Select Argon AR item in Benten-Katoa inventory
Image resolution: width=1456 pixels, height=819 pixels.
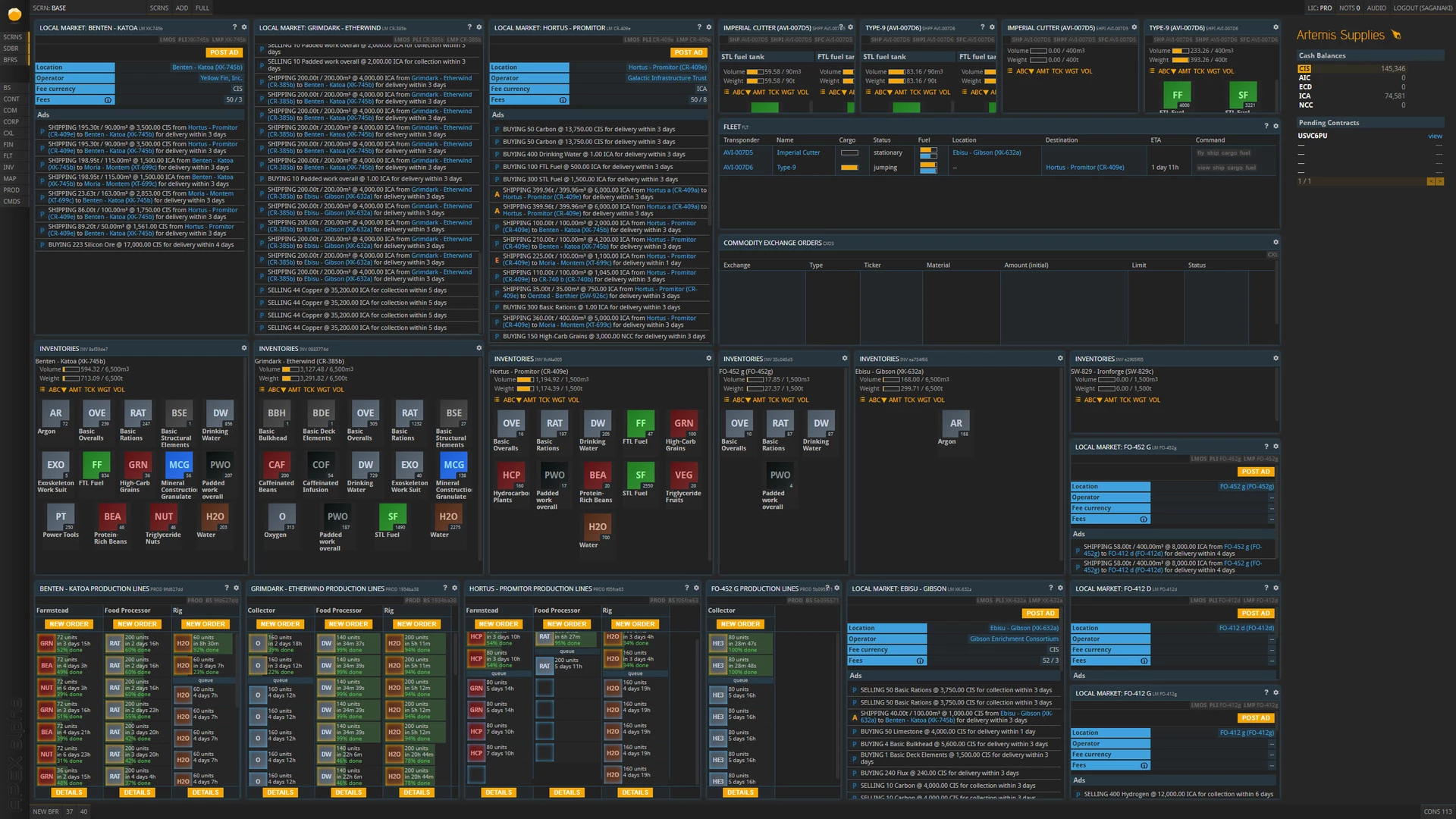pyautogui.click(x=56, y=414)
